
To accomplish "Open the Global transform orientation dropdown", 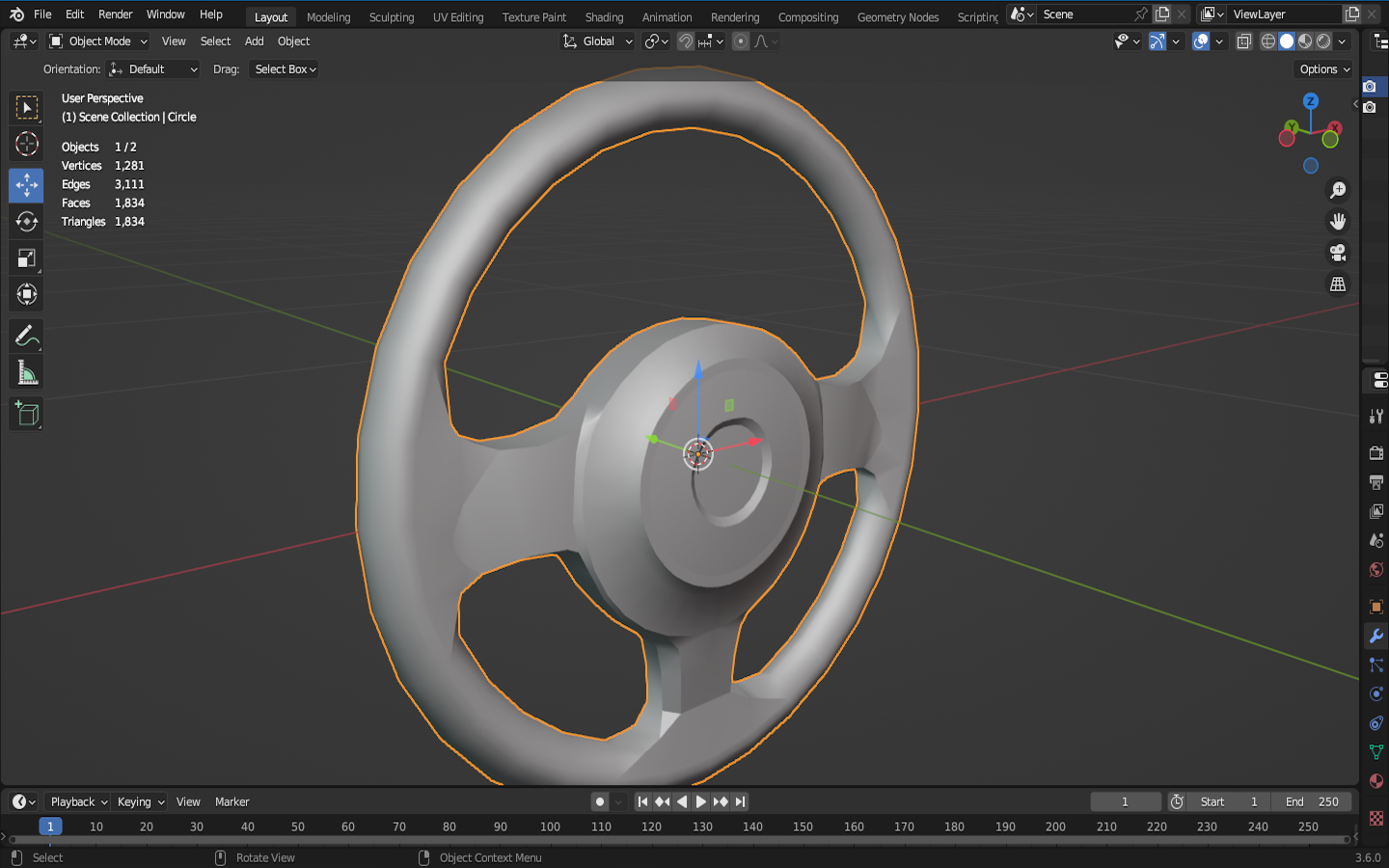I will 597,41.
